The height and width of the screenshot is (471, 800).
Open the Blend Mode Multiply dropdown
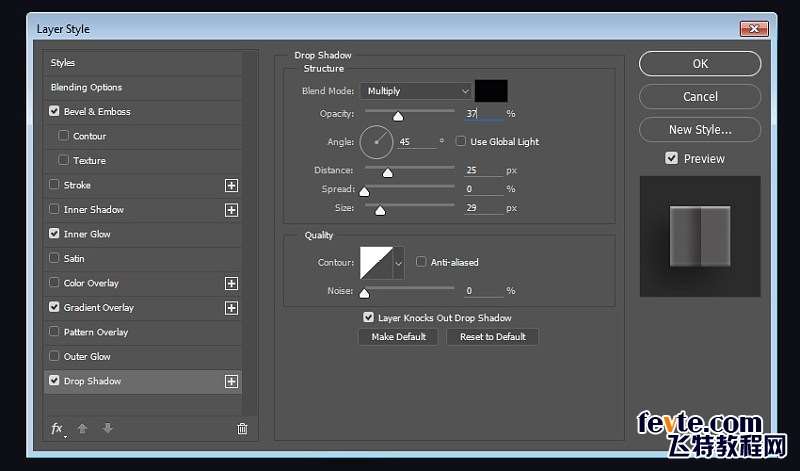(x=416, y=91)
